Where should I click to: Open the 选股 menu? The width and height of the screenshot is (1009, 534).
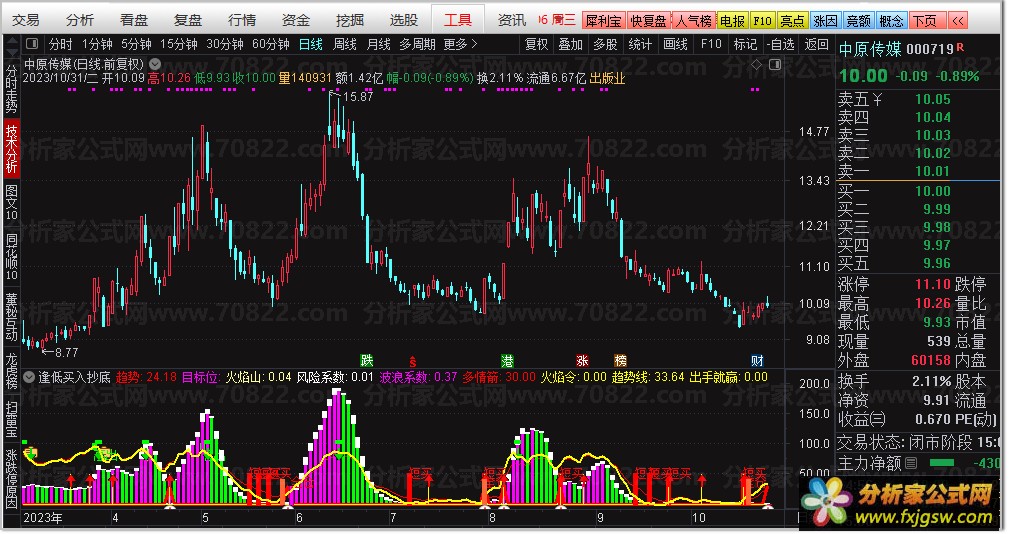404,21
